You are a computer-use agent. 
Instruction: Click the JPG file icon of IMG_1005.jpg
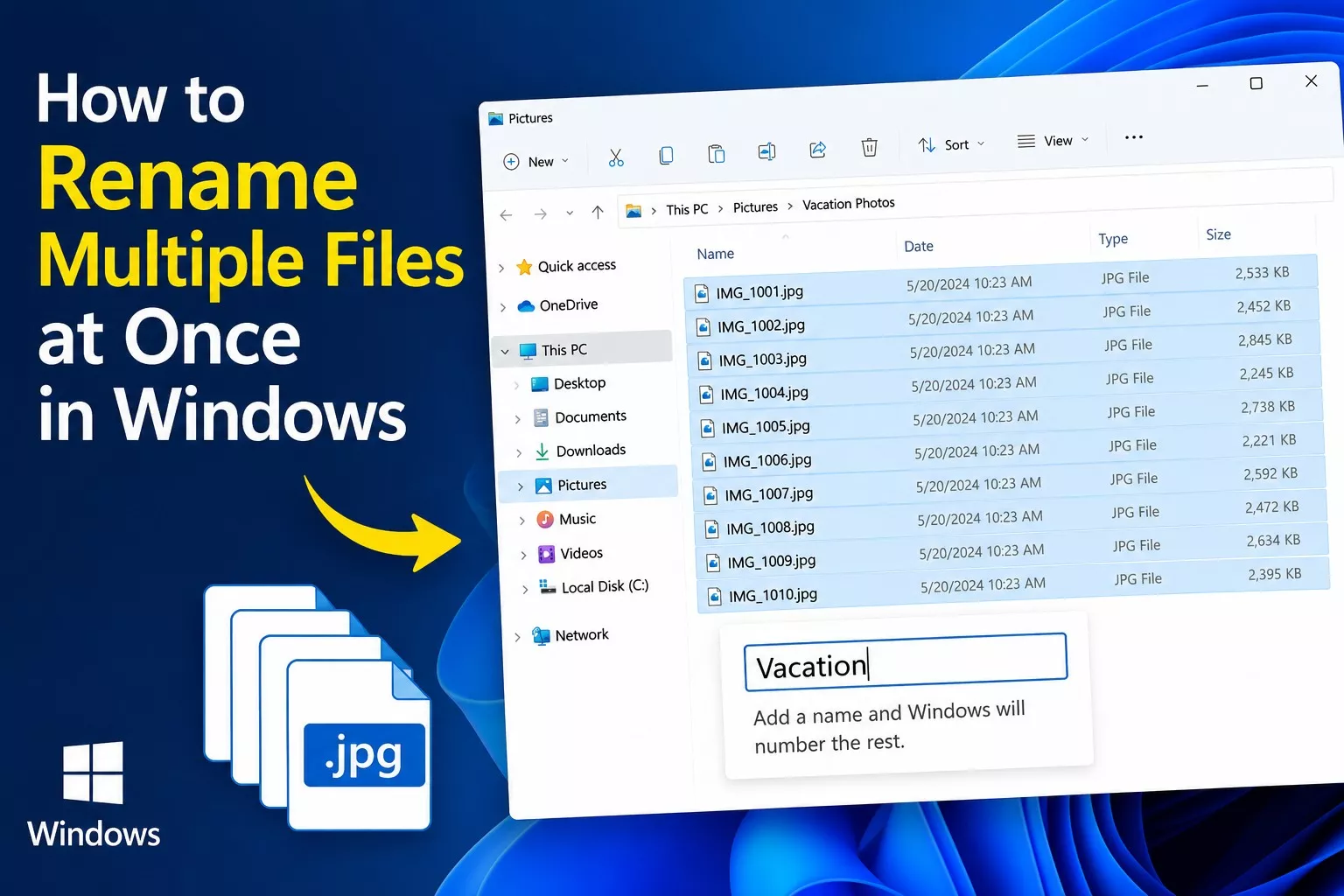[x=707, y=429]
